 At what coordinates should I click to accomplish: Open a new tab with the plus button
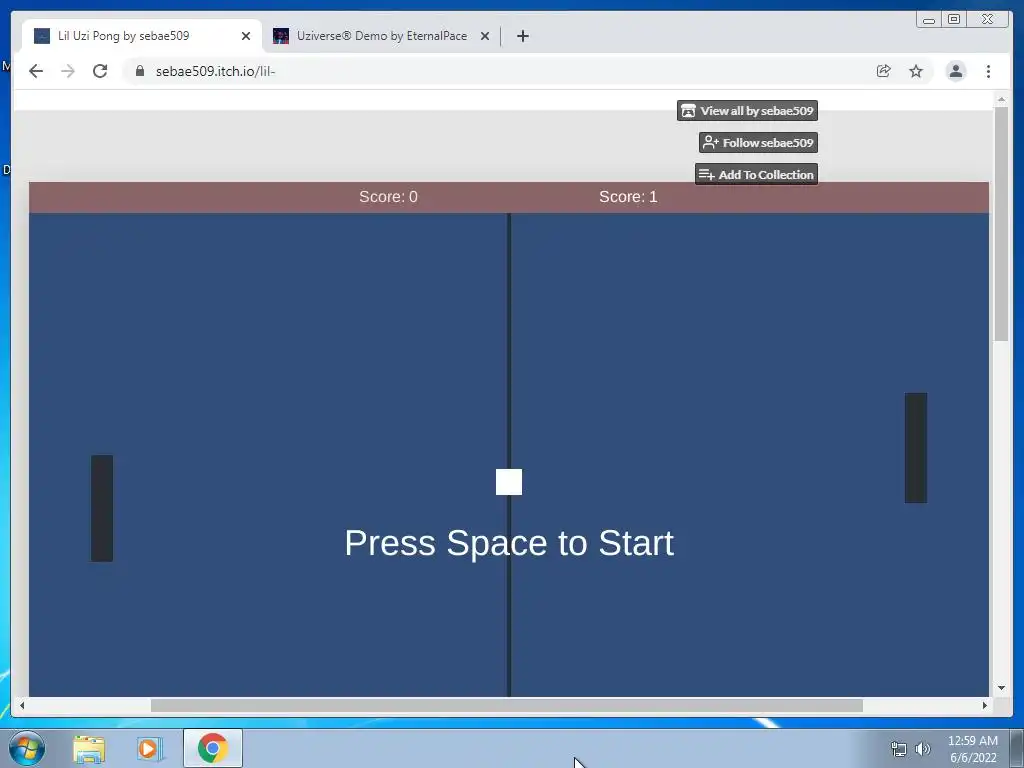(x=522, y=36)
